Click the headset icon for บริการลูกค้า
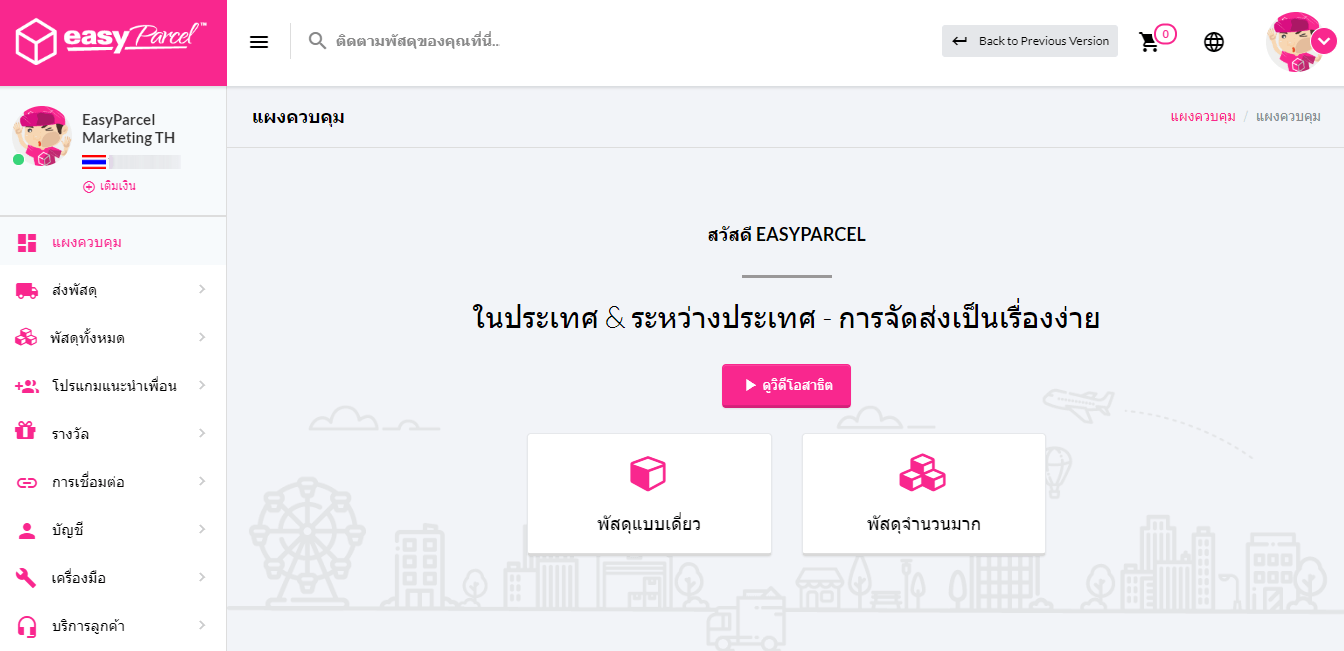 coord(27,626)
